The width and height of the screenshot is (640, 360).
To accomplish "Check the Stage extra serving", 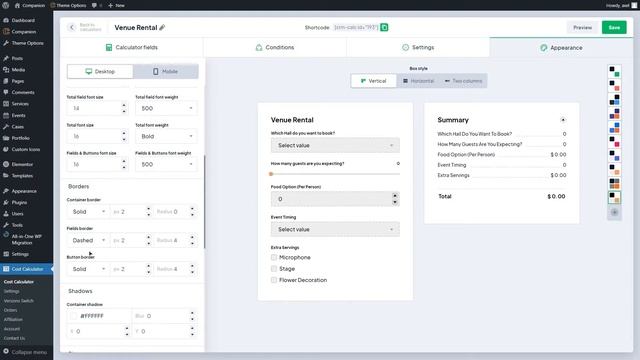I will (274, 269).
